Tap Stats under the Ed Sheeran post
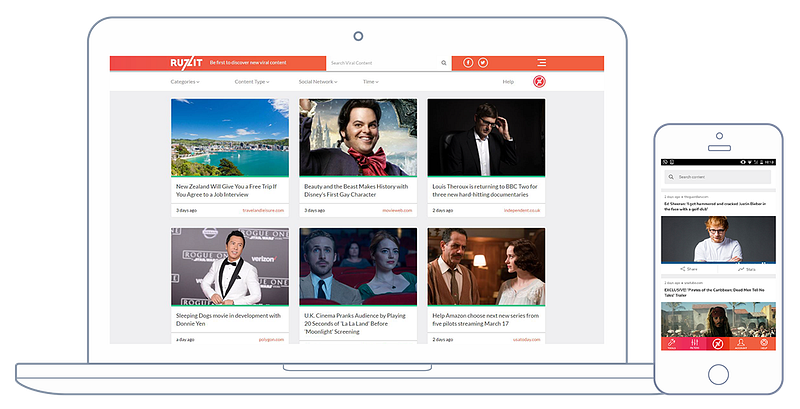Viewport: 800px width, 409px height. click(x=746, y=269)
